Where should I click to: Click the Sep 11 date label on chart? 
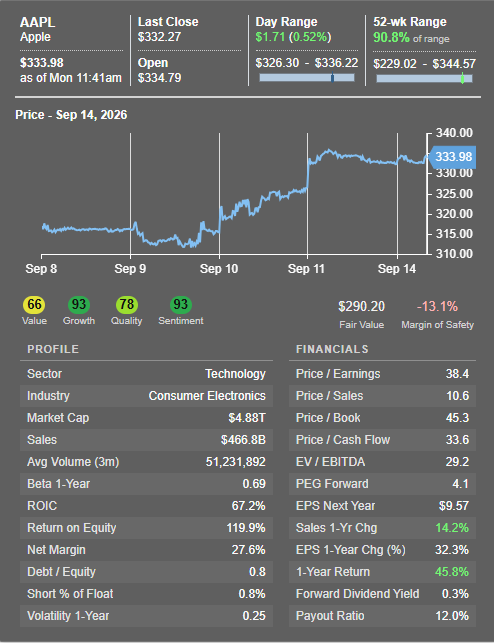(306, 269)
